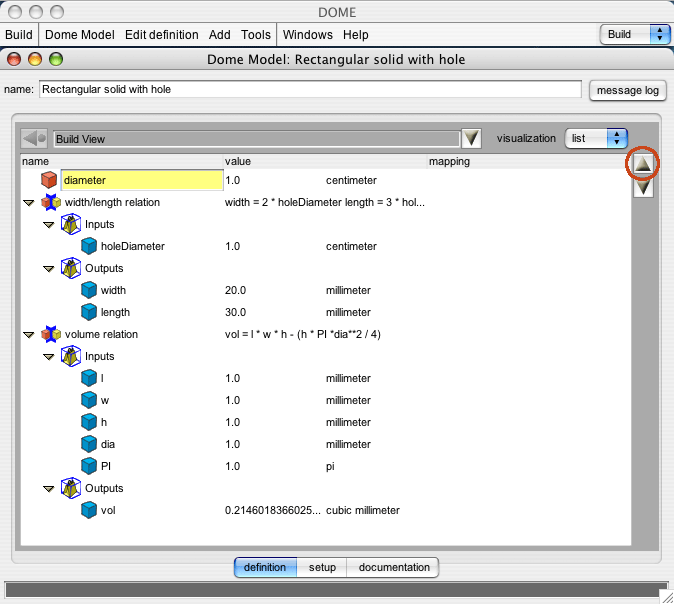
Task: Click the back arrow beside Build View
Action: click(x=34, y=138)
